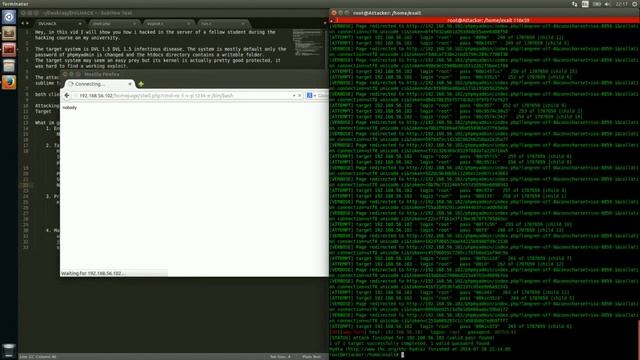Image resolution: width=640 pixels, height=360 pixels.
Task: Open Plain Text syntax selector in Sublime
Action: (311, 357)
